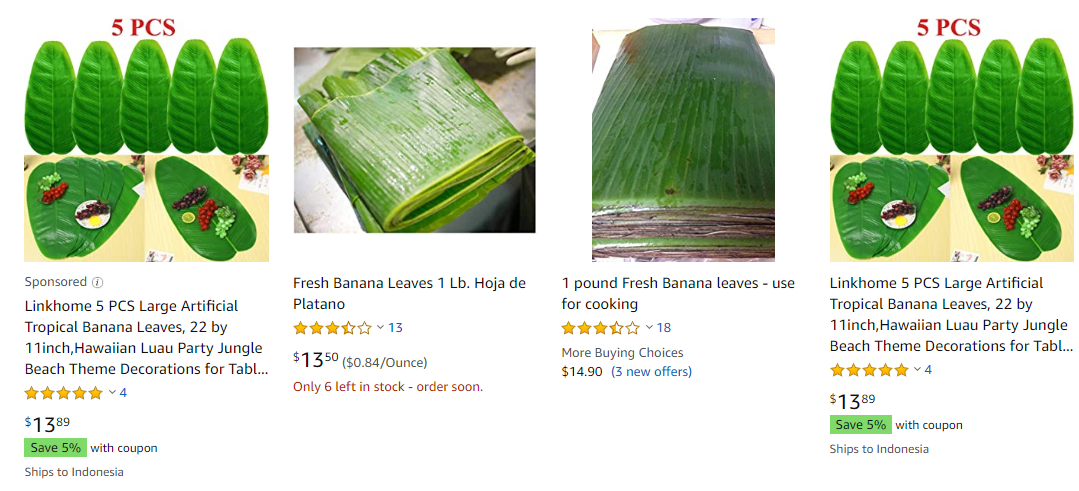The width and height of the screenshot is (1079, 491).
Task: Open Fresh Banana Leaves 1 Lb. Hoja de Platano
Action: (x=409, y=294)
